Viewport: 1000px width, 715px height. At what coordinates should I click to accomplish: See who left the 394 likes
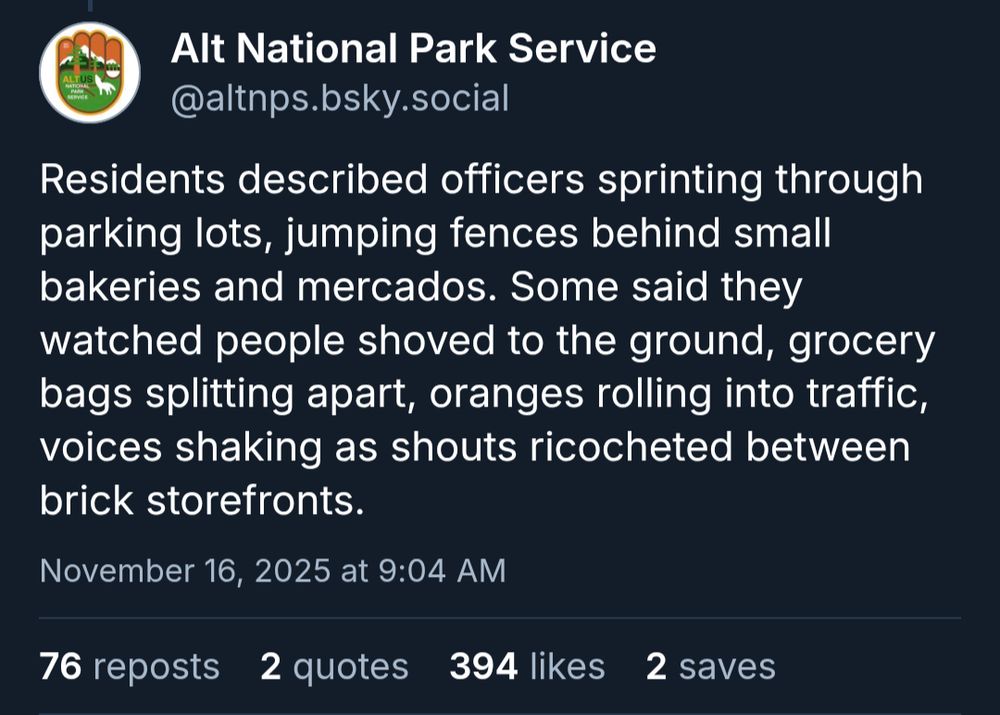(527, 665)
